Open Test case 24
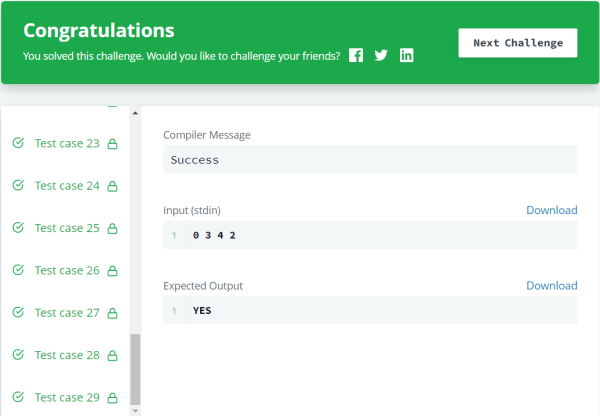This screenshot has width=600, height=416. pos(67,186)
